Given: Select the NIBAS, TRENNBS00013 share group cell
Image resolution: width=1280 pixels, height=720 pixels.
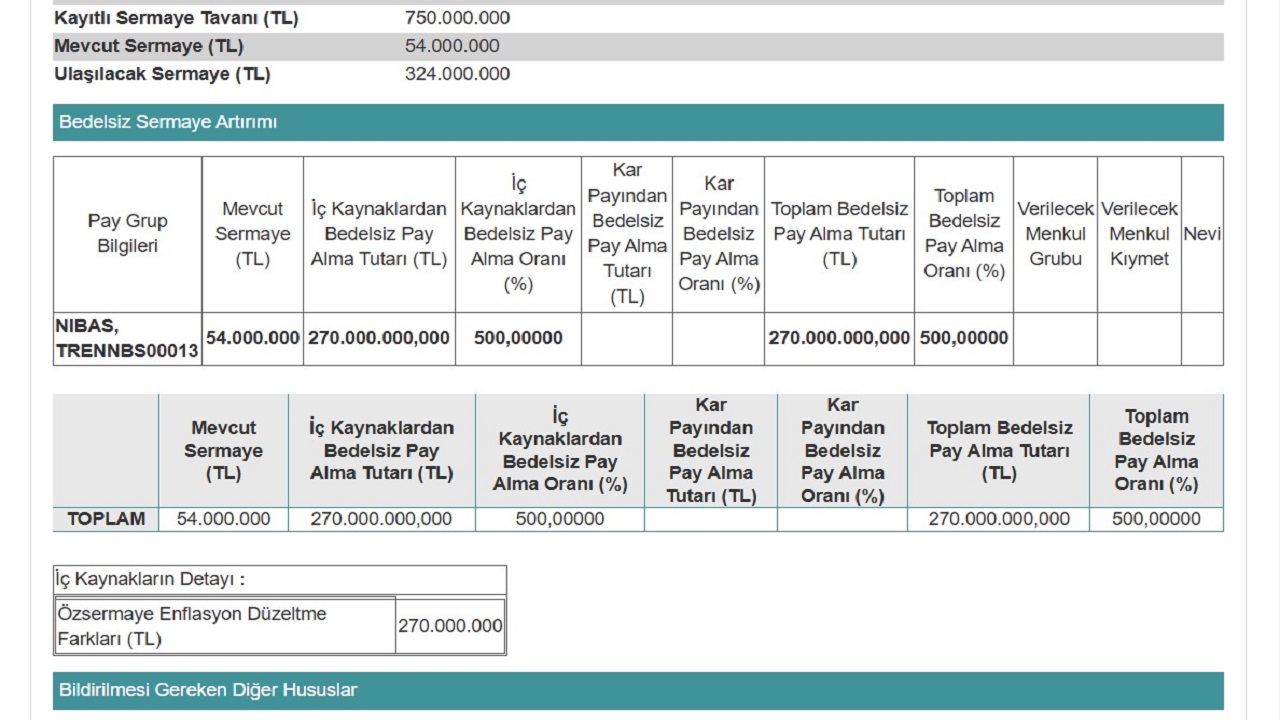Looking at the screenshot, I should [127, 339].
